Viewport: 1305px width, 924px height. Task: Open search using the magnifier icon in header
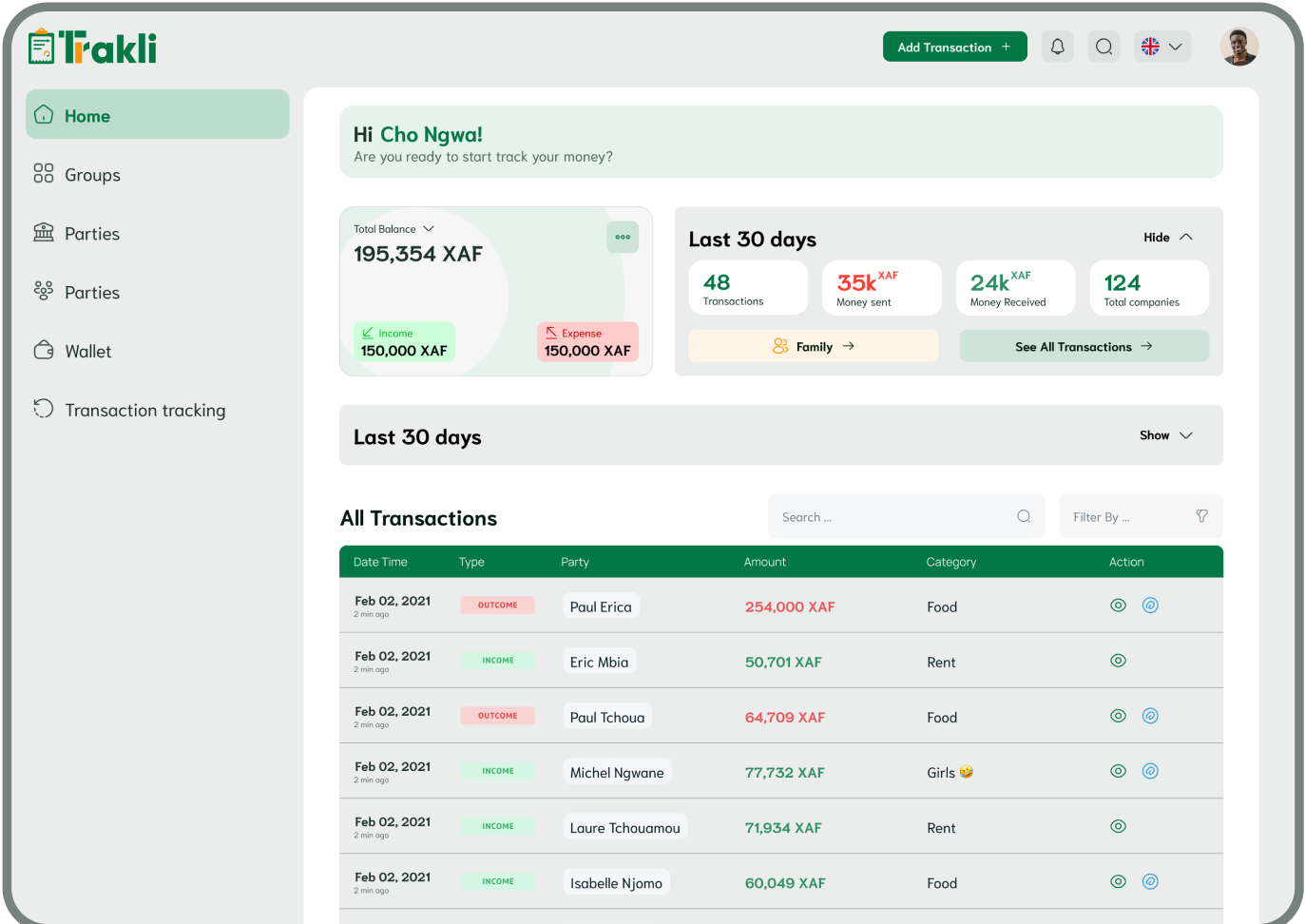[x=1103, y=47]
